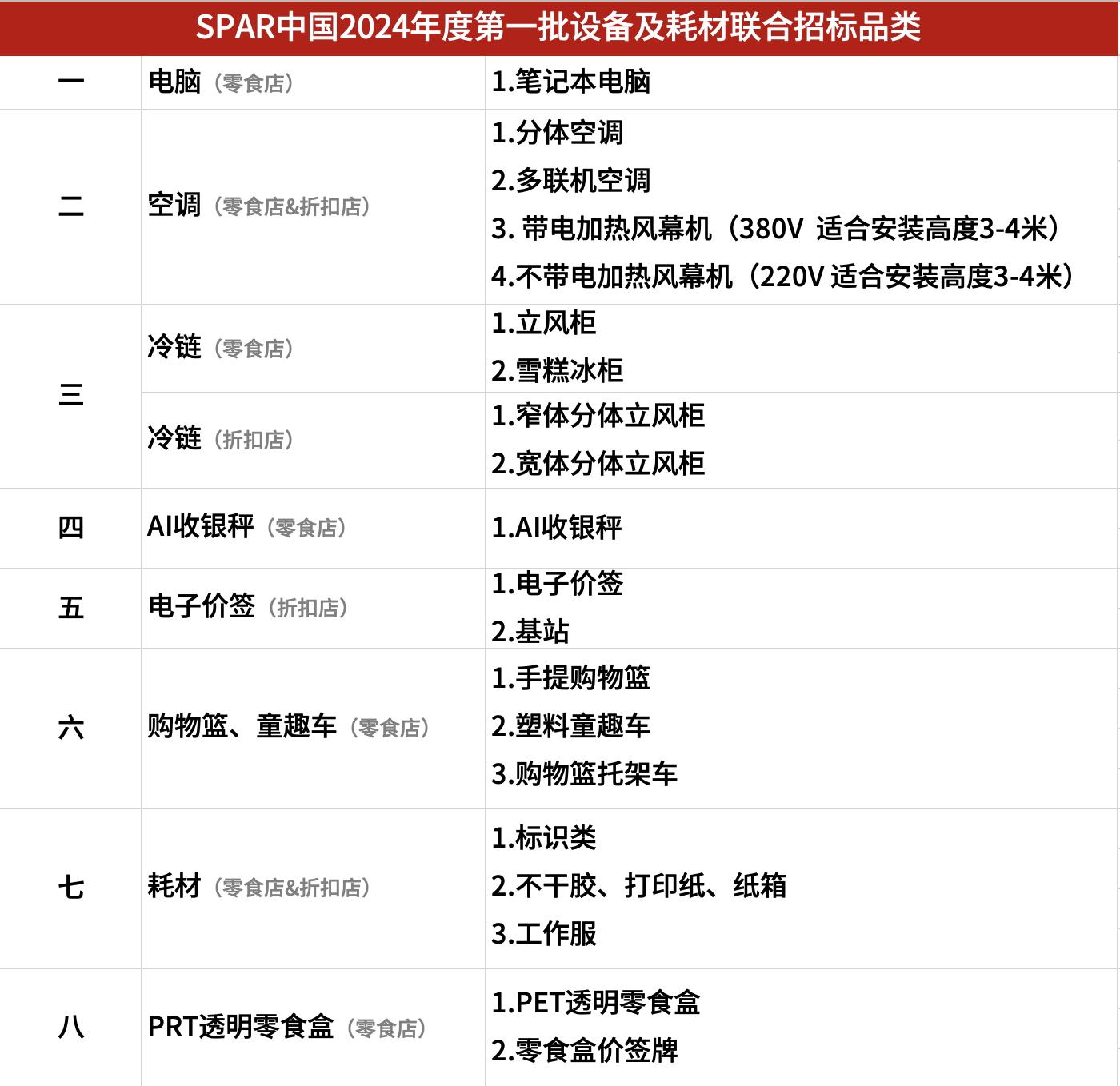Select item "1.手提购物篮"

coord(571,678)
